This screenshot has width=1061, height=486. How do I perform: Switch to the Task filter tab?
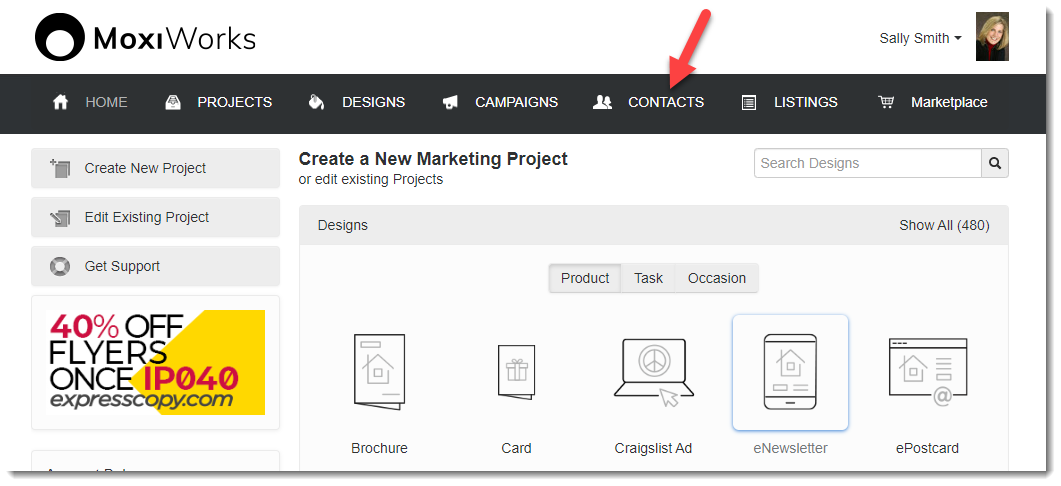click(x=648, y=278)
